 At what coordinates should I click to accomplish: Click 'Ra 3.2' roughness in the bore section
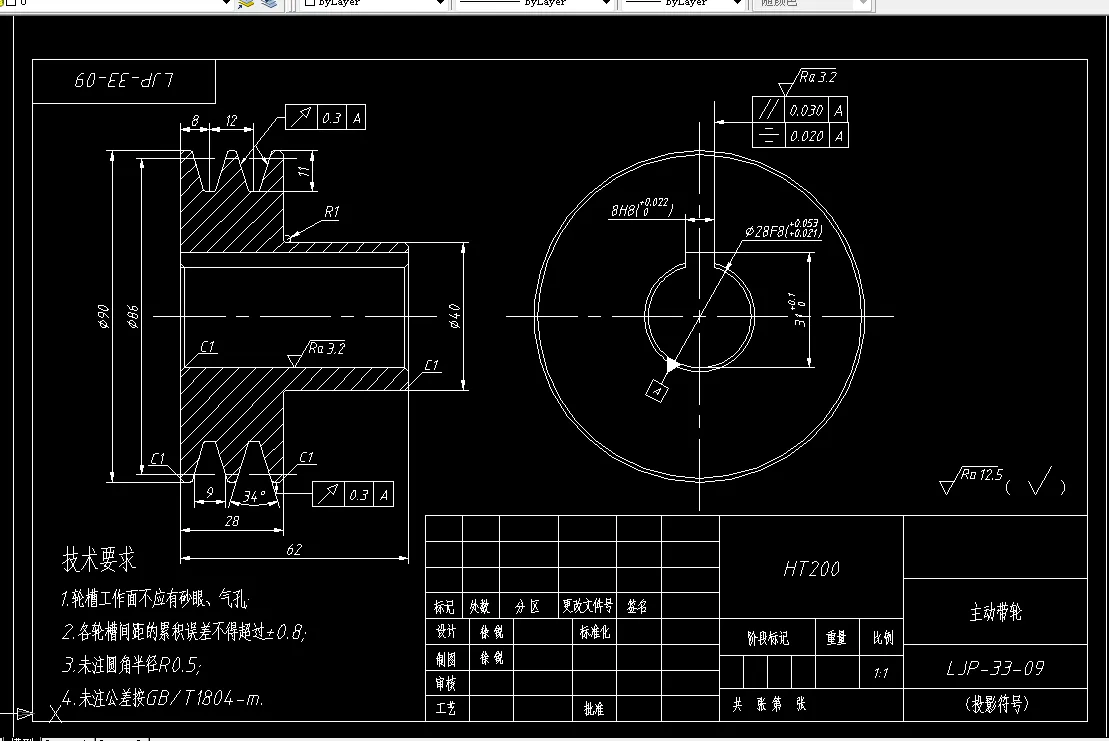(326, 348)
